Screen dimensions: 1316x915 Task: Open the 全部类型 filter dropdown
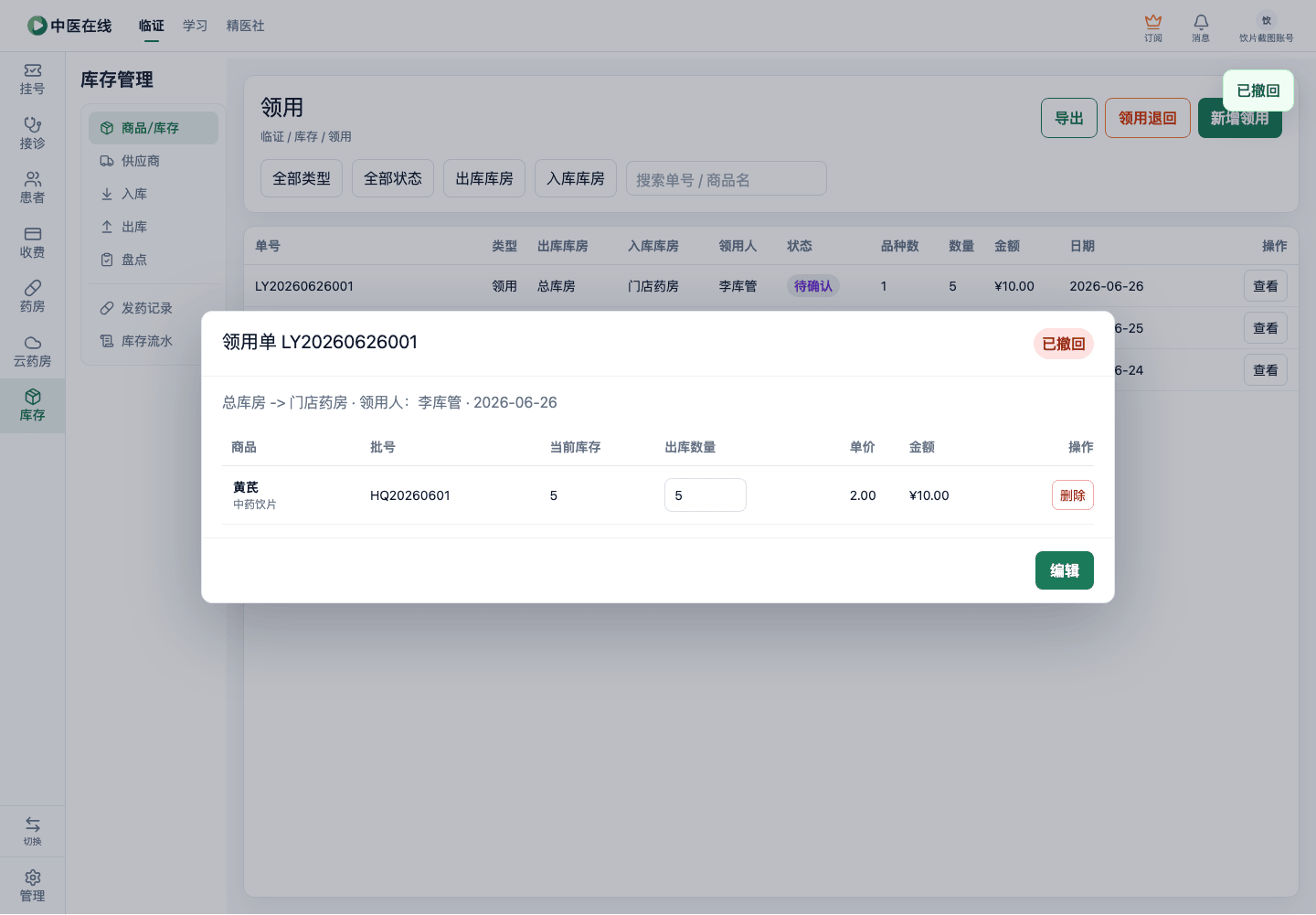pos(302,178)
